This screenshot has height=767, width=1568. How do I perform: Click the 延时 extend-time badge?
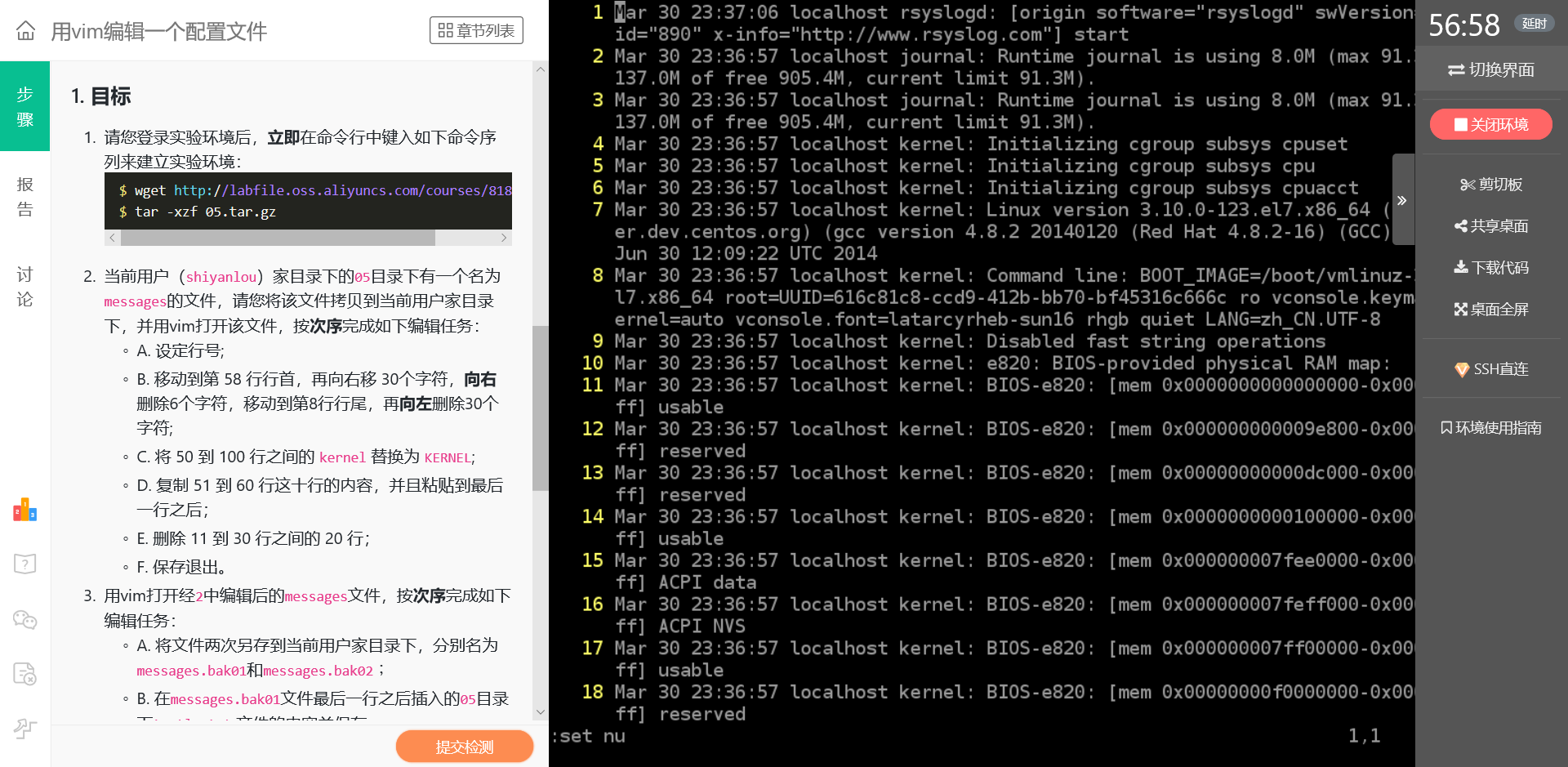point(1534,24)
